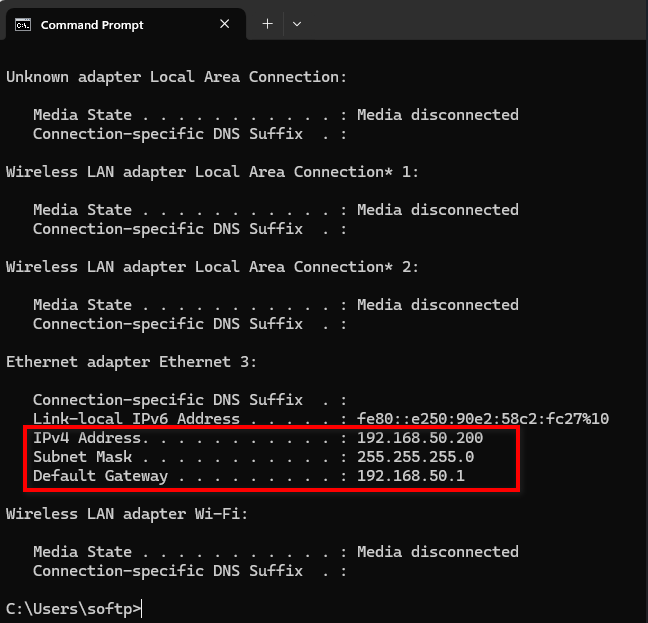This screenshot has height=623, width=648.
Task: Click the Local Area Connection* 2 heading
Action: click(212, 267)
